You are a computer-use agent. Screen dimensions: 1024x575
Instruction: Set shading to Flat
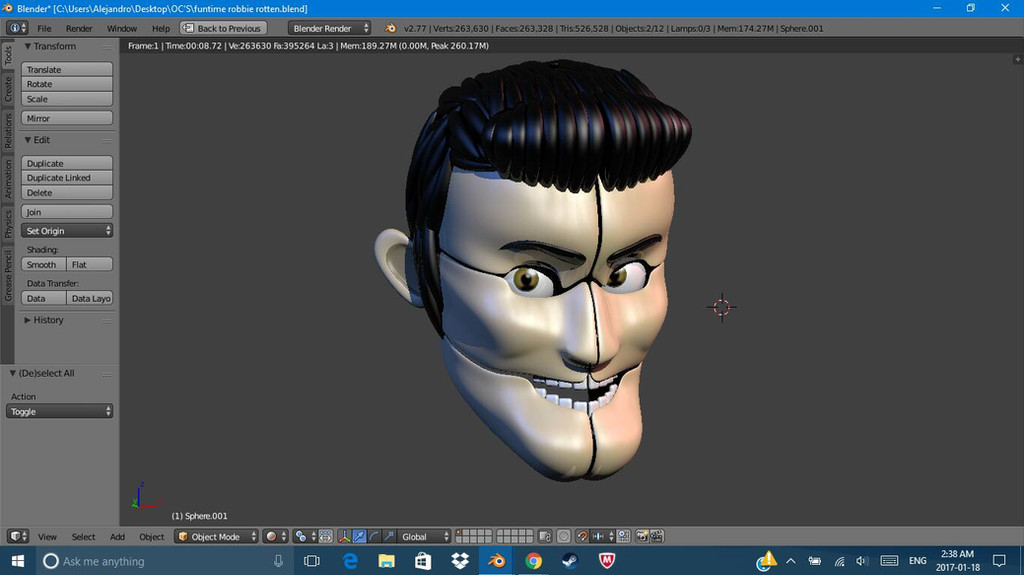coord(89,265)
